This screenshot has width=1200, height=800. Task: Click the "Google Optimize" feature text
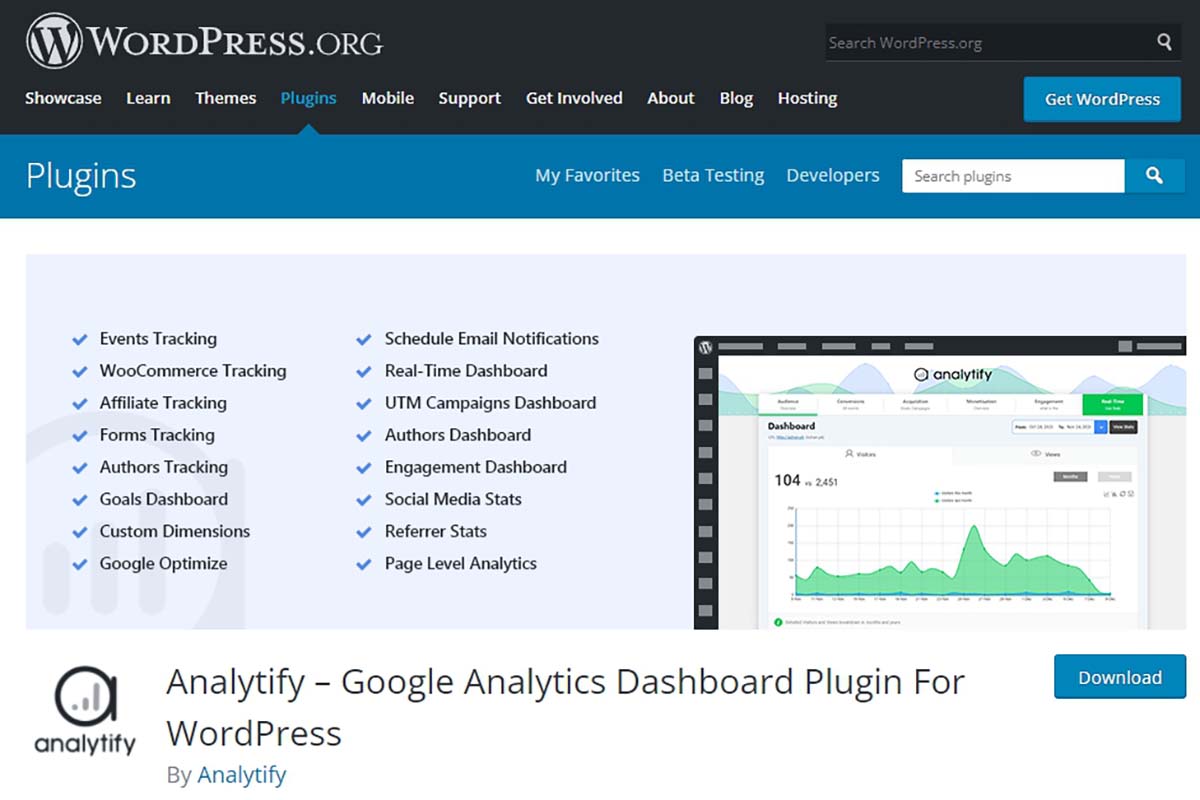pos(163,563)
